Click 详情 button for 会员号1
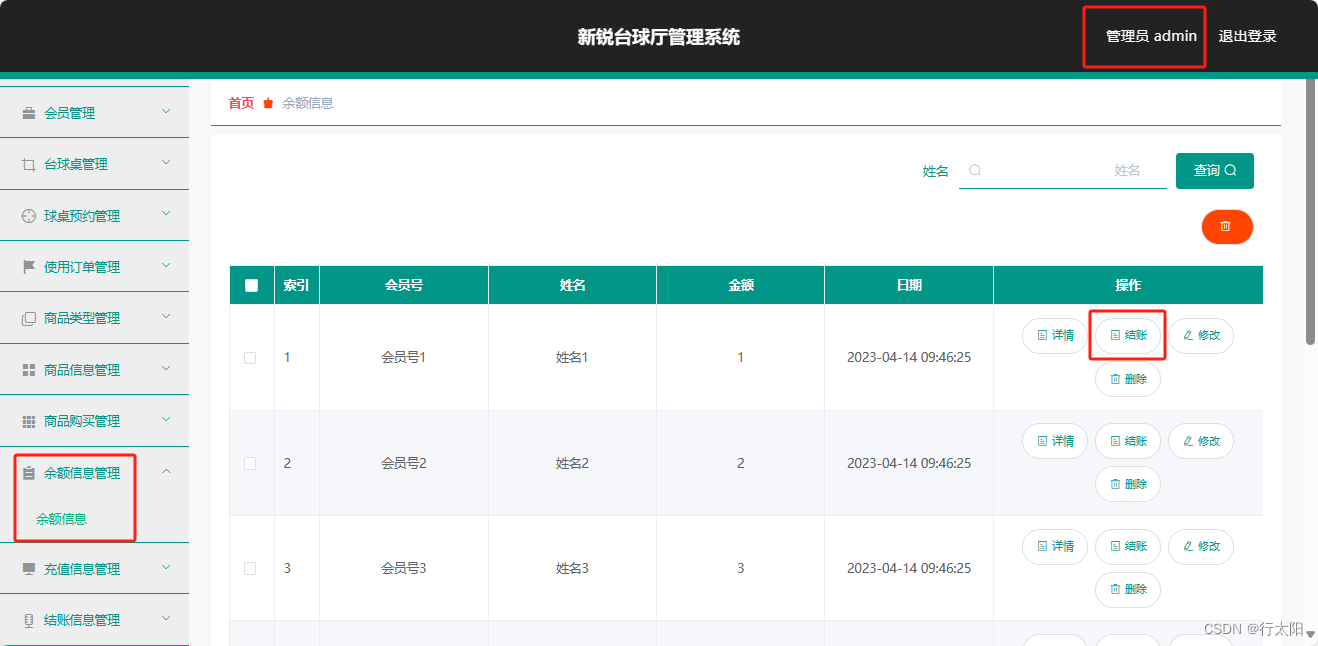Viewport: 1318px width, 646px height. click(1055, 335)
